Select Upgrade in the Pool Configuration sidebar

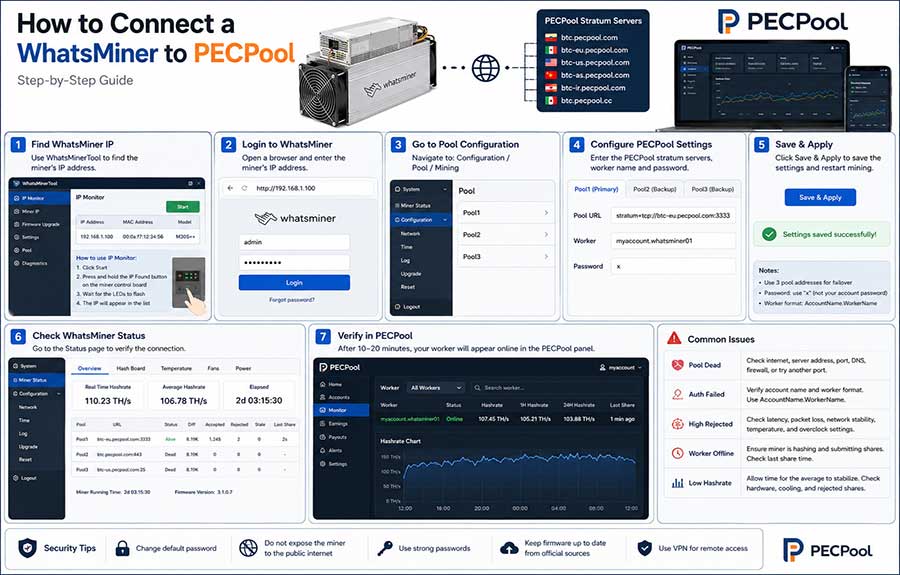pos(411,273)
